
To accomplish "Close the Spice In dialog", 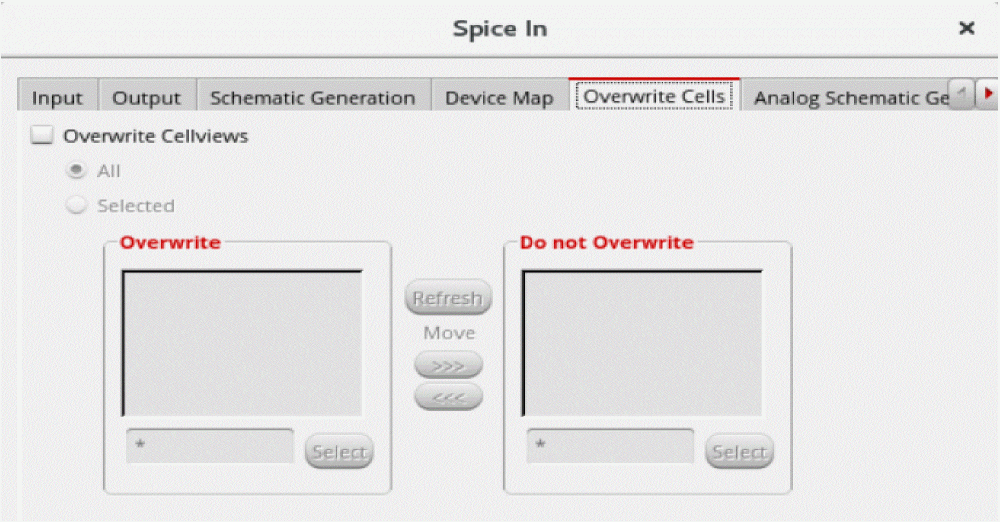I will click(966, 29).
